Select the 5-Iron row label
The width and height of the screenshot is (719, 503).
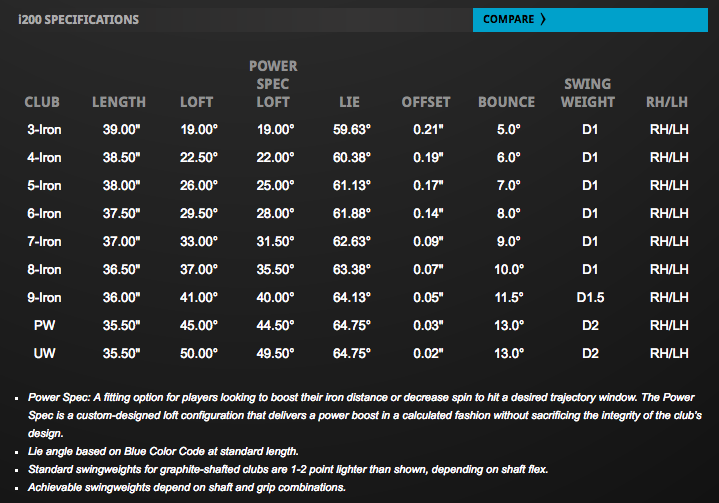point(44,186)
